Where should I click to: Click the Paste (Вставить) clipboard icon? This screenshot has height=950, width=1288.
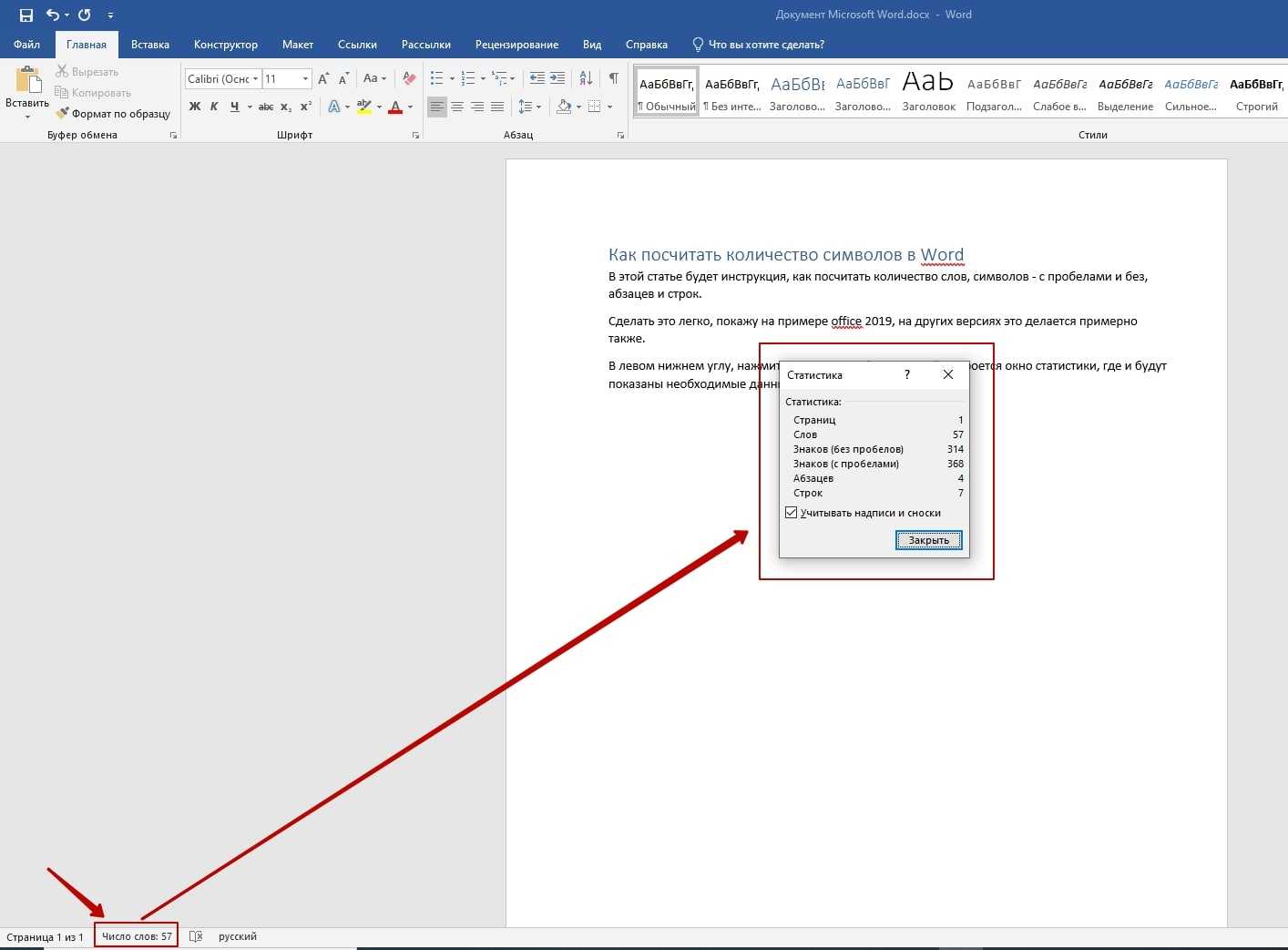pyautogui.click(x=27, y=81)
